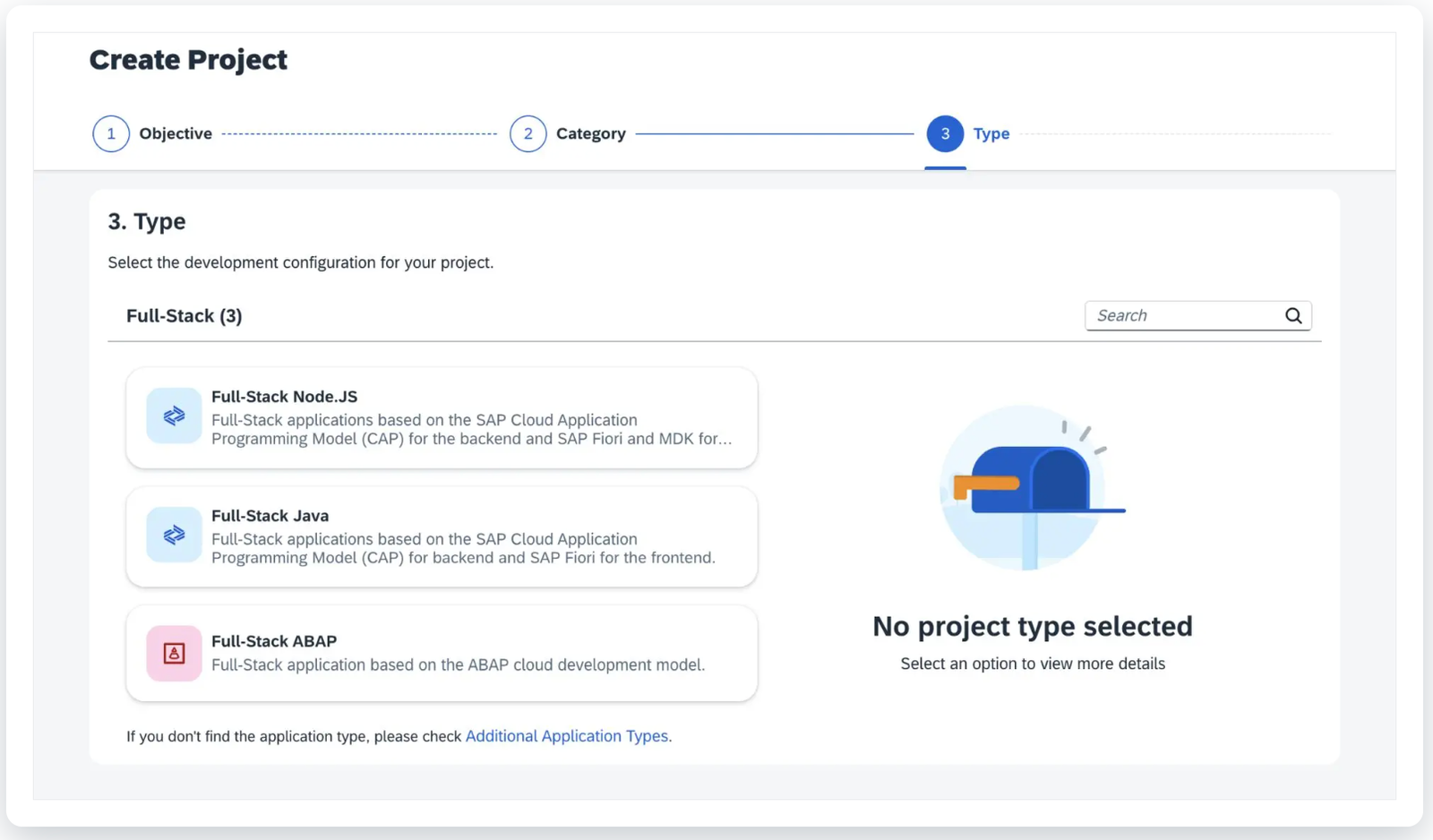
Task: Click the step 1 circle in wizard
Action: click(x=111, y=133)
